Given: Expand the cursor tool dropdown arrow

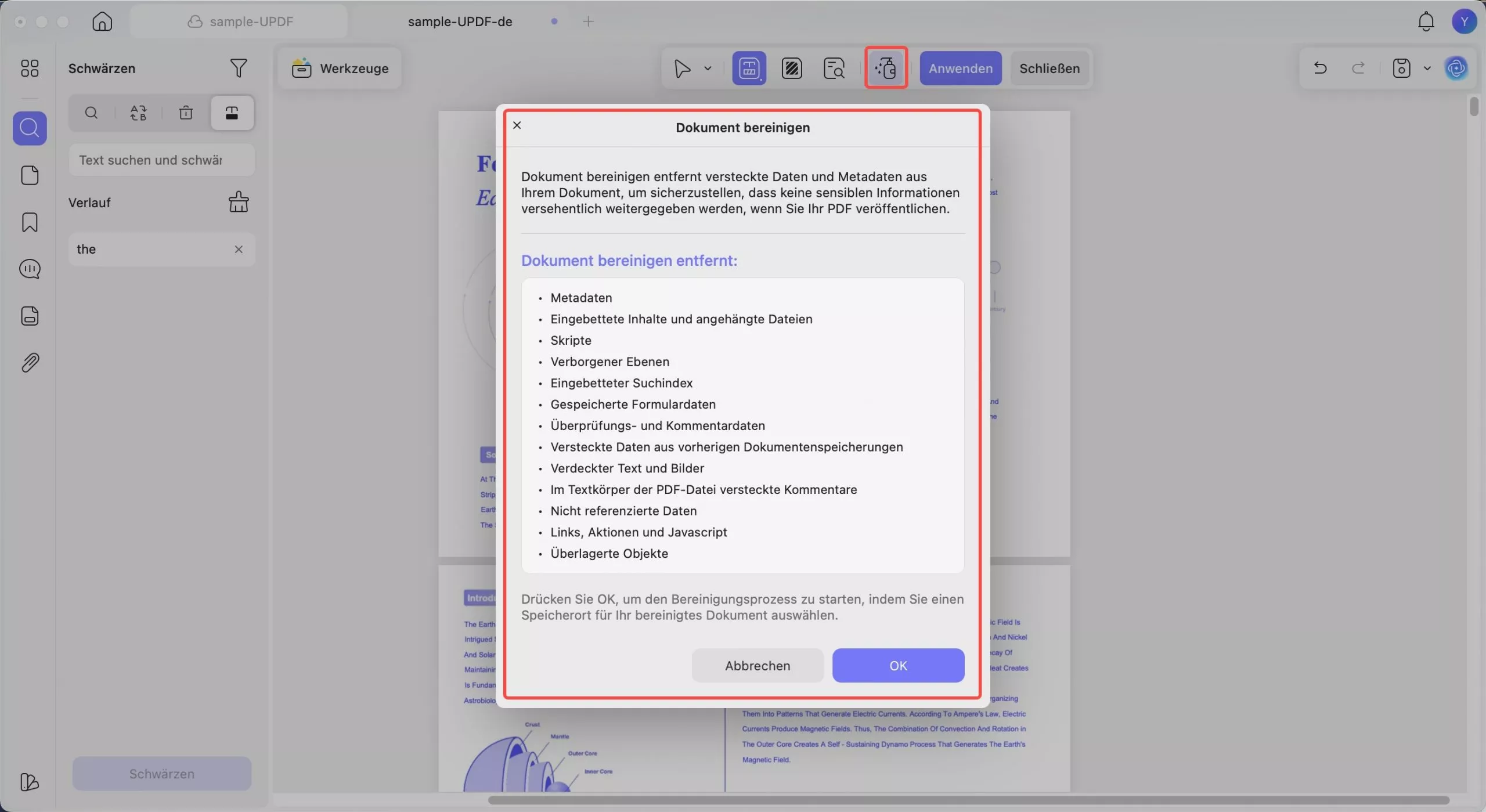Looking at the screenshot, I should 708,68.
